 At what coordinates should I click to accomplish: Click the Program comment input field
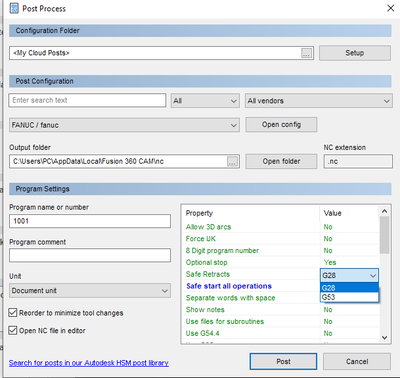coord(90,255)
